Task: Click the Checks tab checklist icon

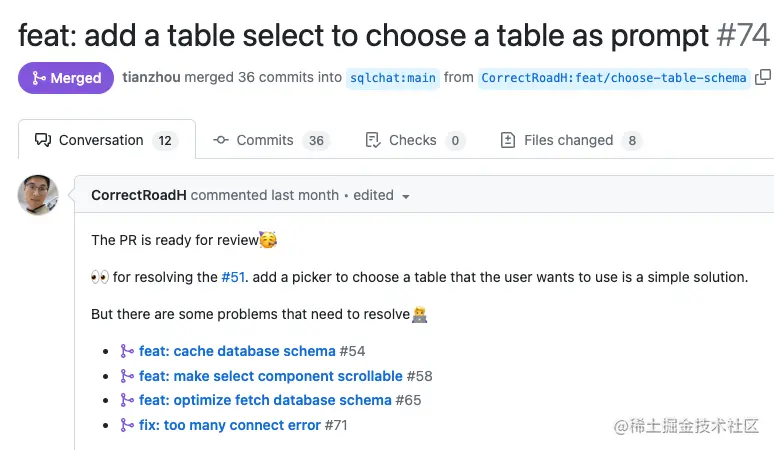Action: point(373,140)
